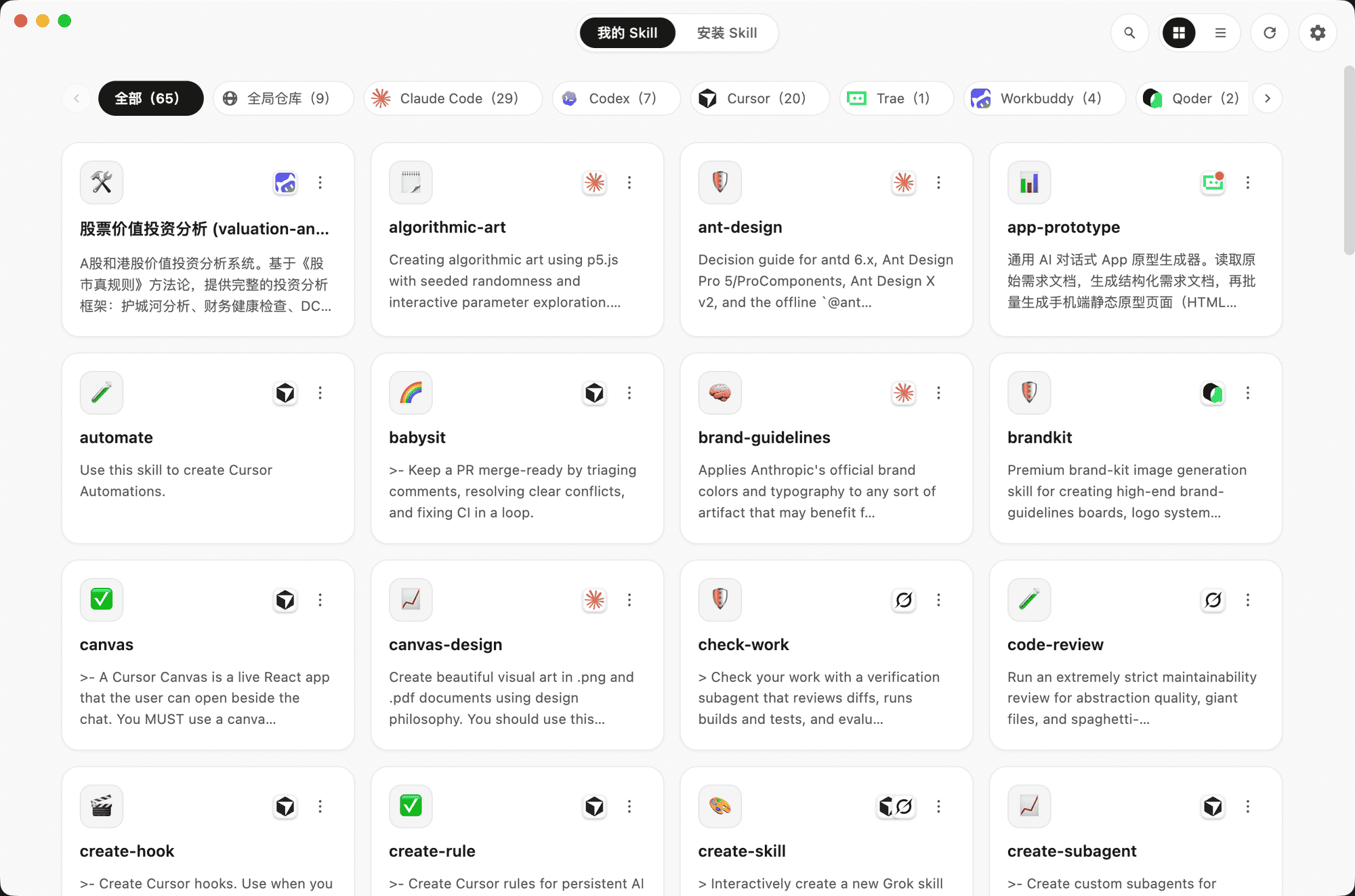Show previous filter chips with left chevron
Image resolution: width=1355 pixels, height=896 pixels.
[77, 98]
